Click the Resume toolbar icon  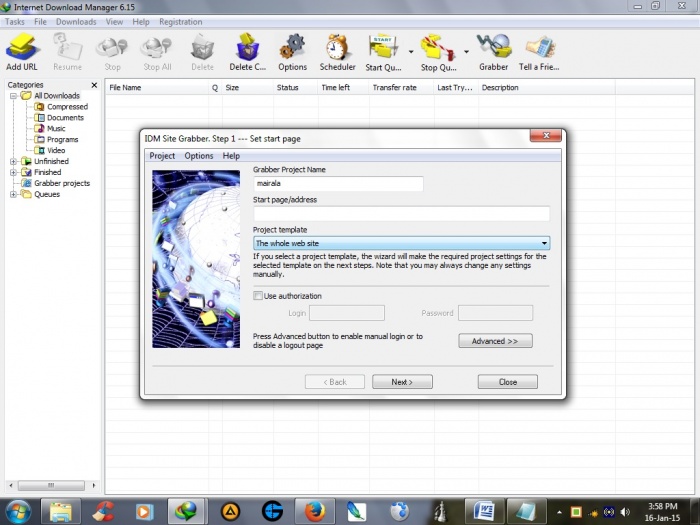coord(67,52)
